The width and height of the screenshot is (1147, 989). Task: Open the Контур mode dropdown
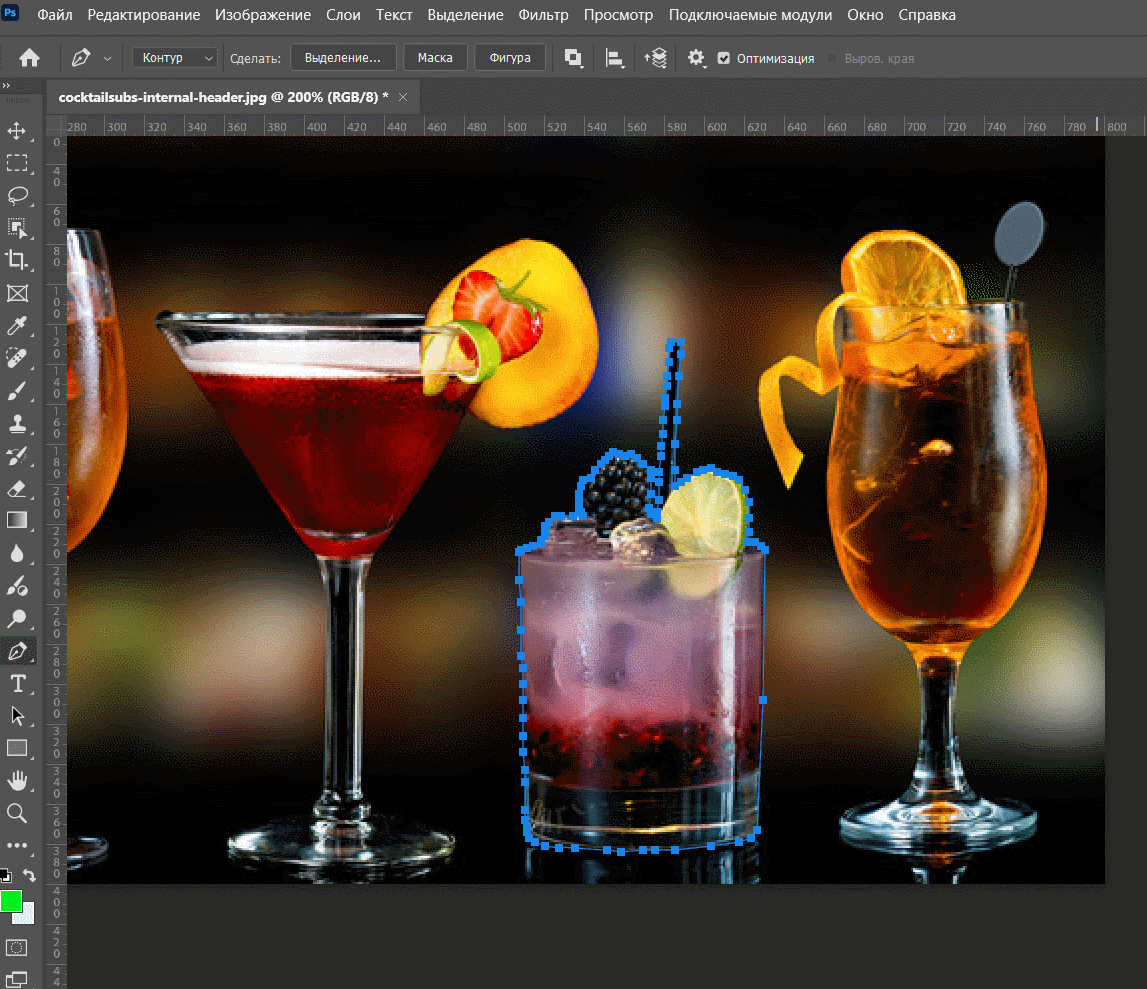pyautogui.click(x=175, y=58)
